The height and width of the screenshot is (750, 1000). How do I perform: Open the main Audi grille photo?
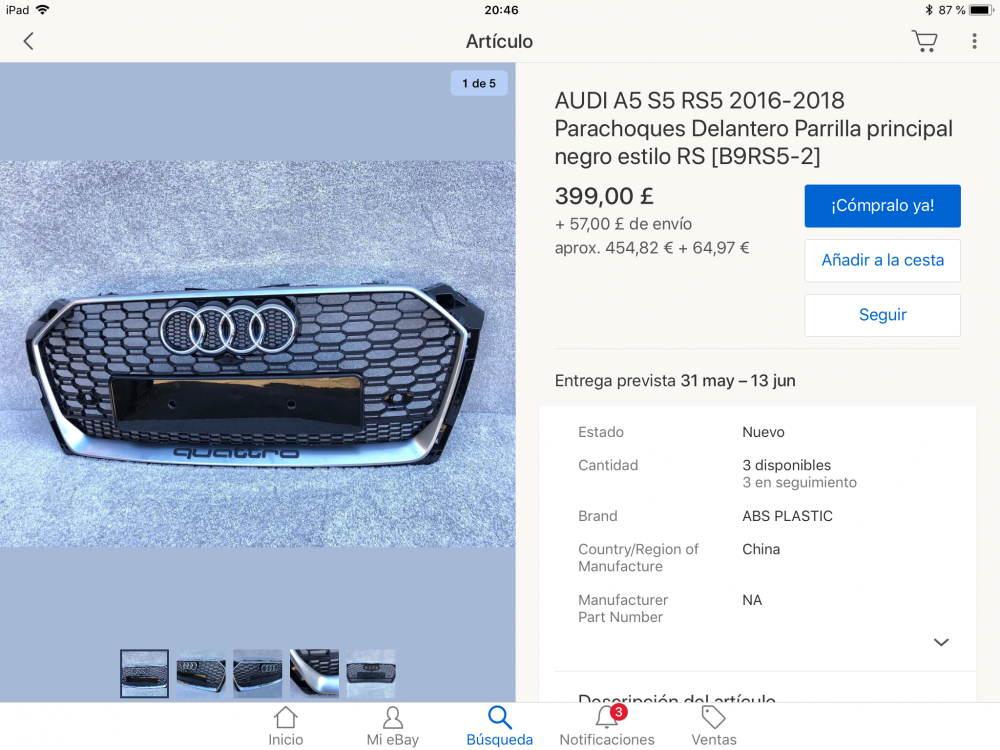pyautogui.click(x=258, y=354)
